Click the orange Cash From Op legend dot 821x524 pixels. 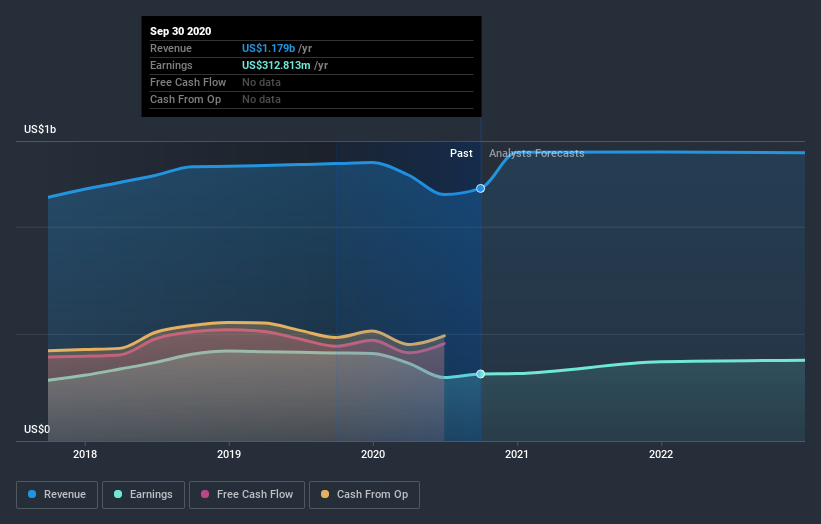(325, 494)
